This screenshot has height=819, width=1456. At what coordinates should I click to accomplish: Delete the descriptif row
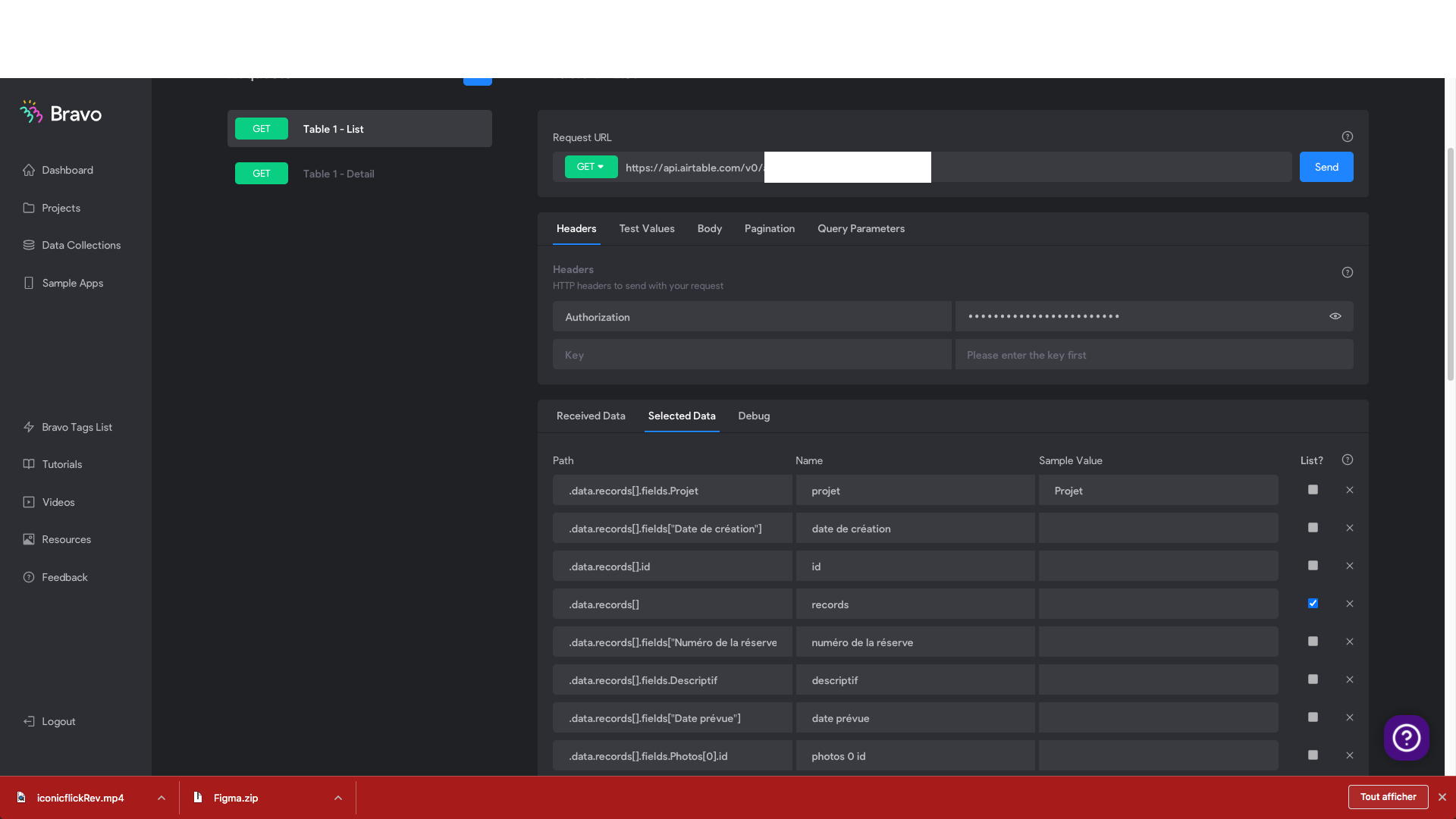(x=1349, y=679)
